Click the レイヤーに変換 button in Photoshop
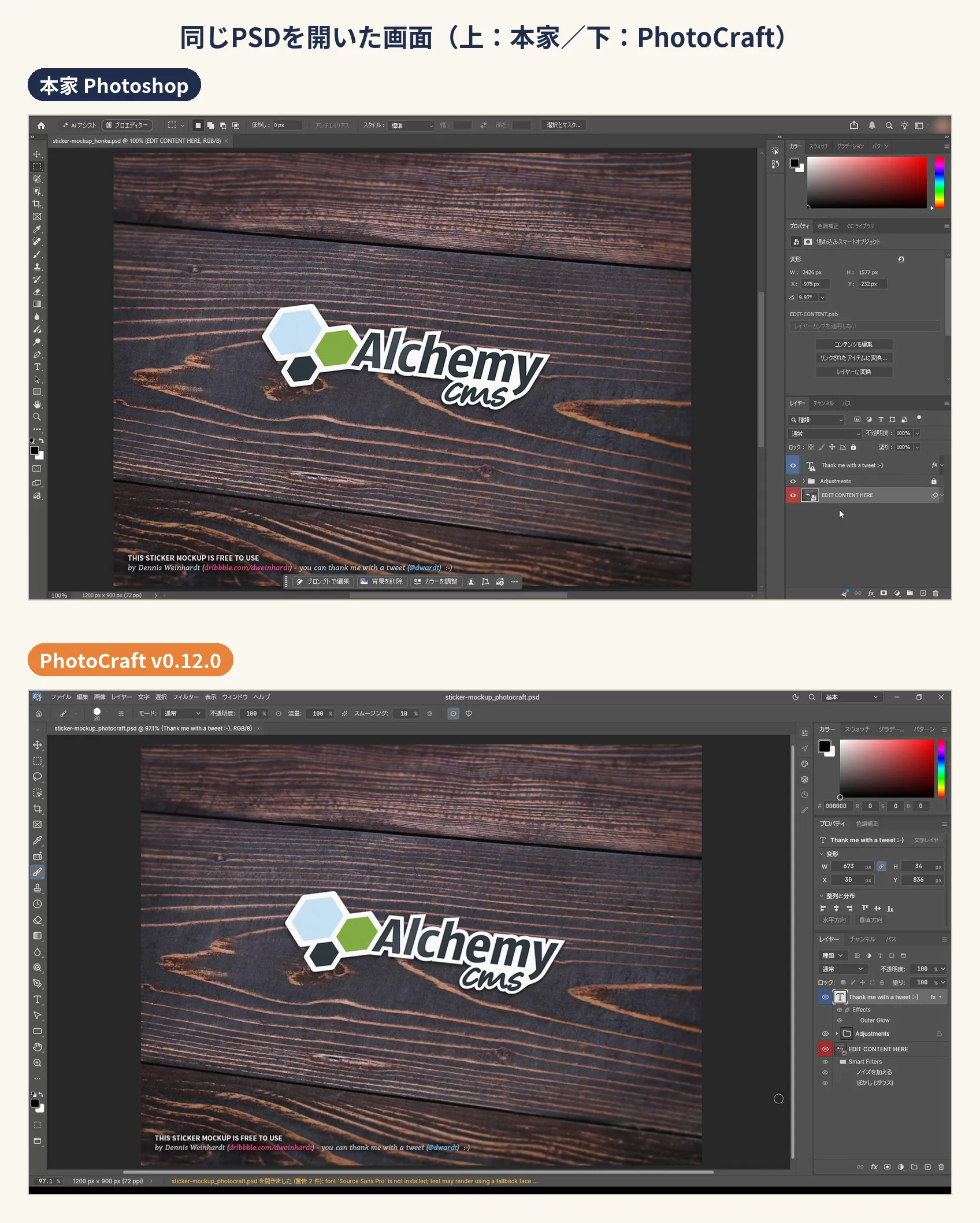 854,372
